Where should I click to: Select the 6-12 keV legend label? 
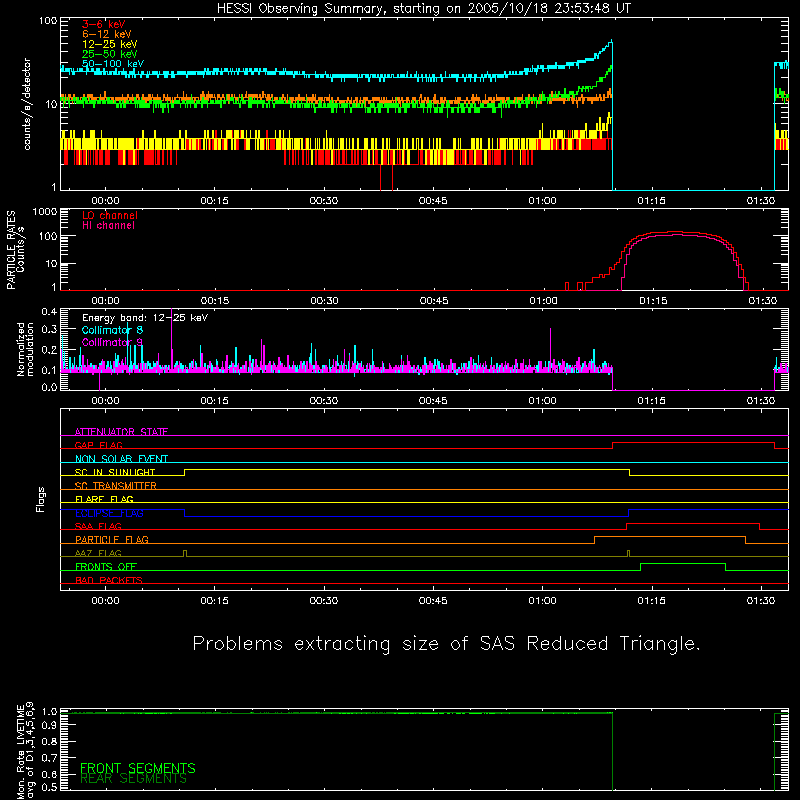point(107,34)
